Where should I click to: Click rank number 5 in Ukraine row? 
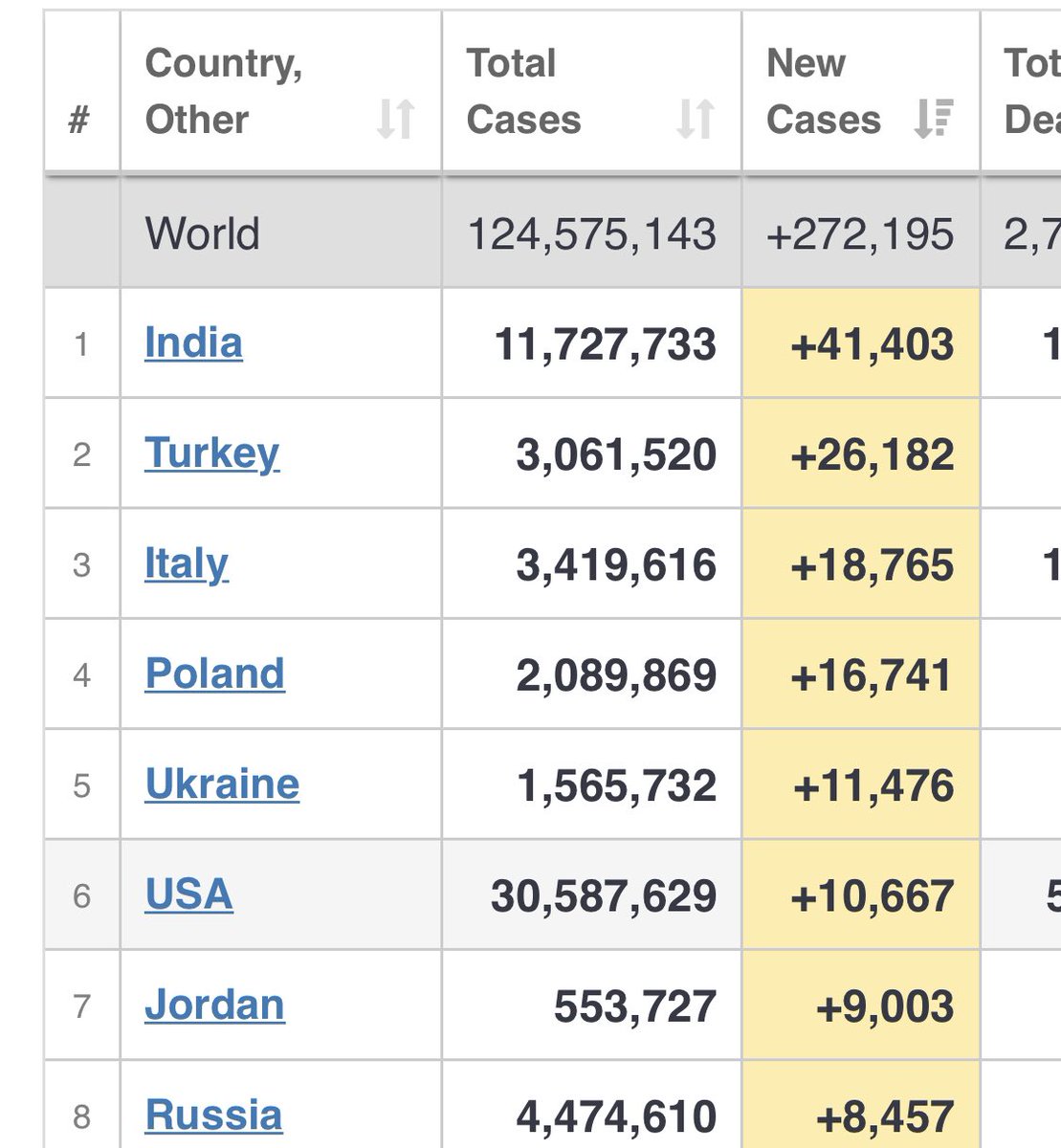coord(81,785)
